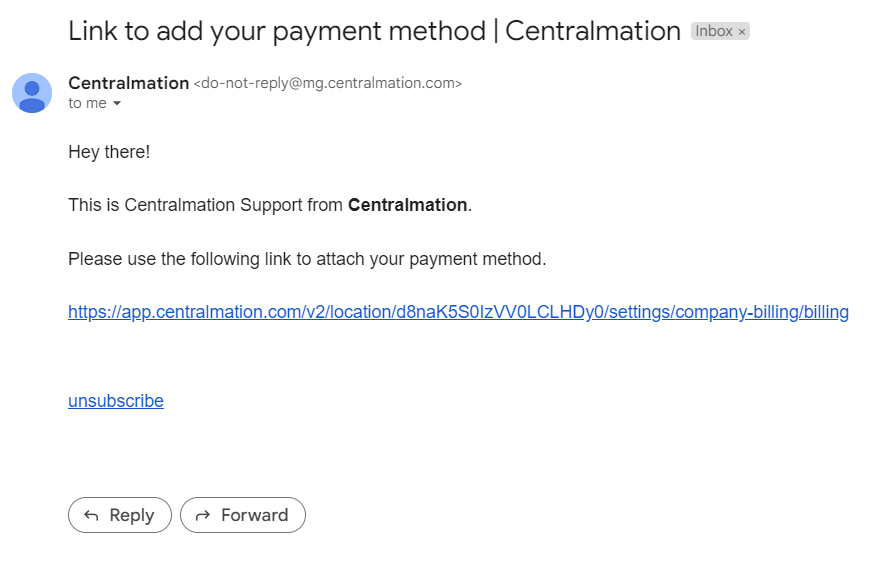Click the bold Centralmation word in body
The image size is (872, 570).
point(407,205)
